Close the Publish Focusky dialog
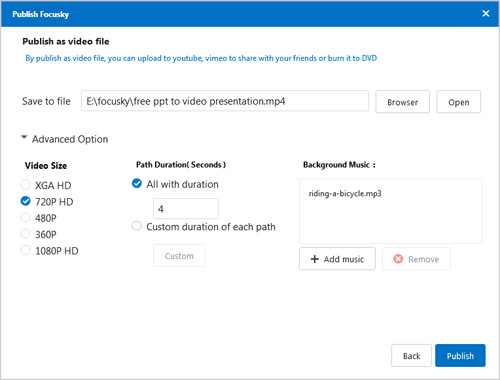The width and height of the screenshot is (500, 380). (486, 13)
